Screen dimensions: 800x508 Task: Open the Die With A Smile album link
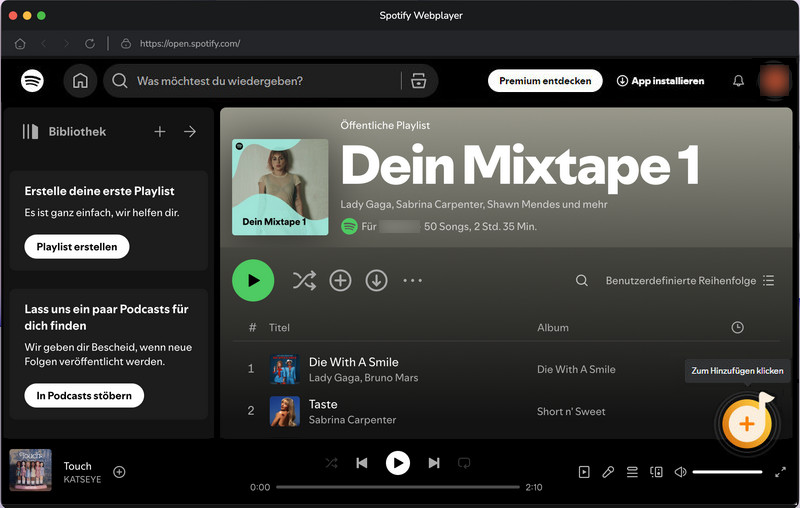click(576, 369)
